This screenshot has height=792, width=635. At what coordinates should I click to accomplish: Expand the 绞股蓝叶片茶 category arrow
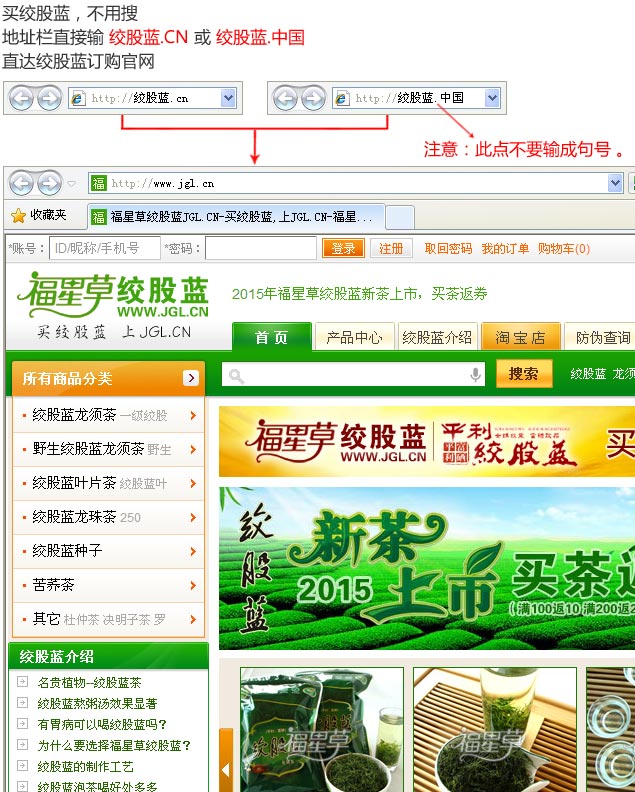(193, 483)
